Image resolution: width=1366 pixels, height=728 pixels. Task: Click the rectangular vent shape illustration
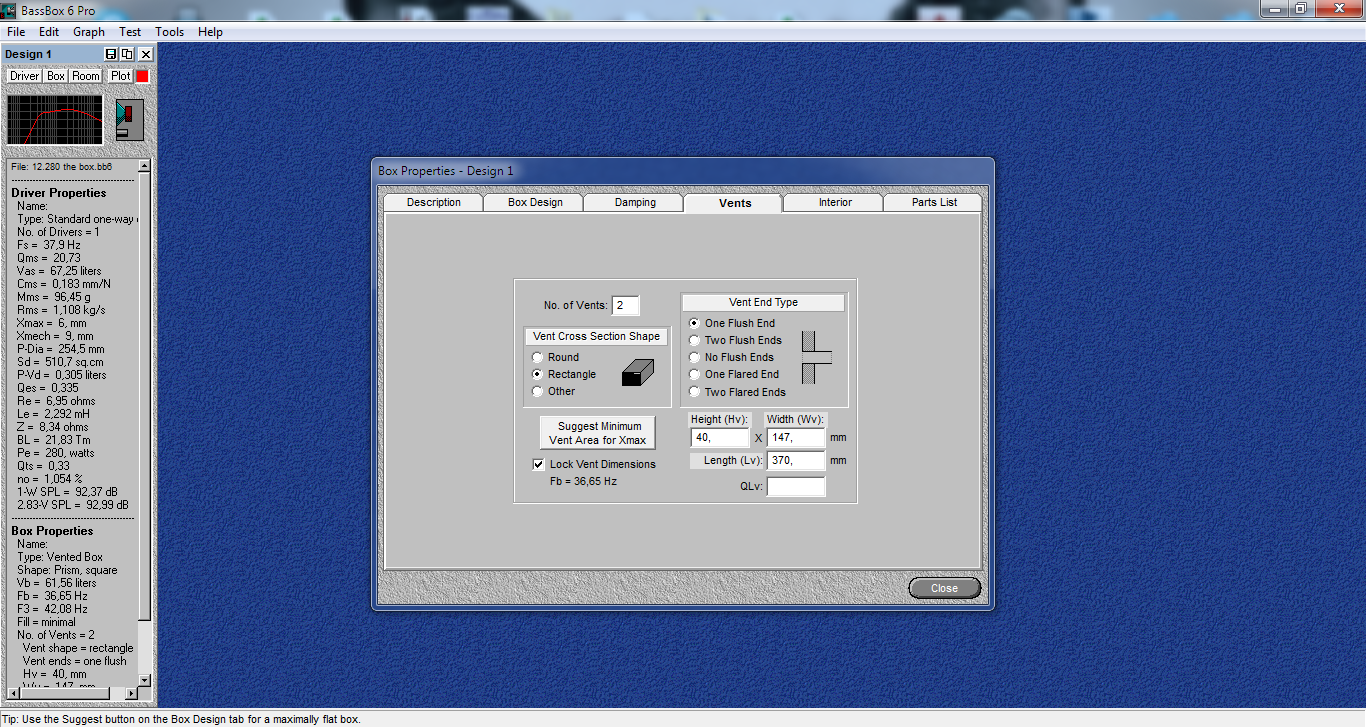pyautogui.click(x=637, y=374)
